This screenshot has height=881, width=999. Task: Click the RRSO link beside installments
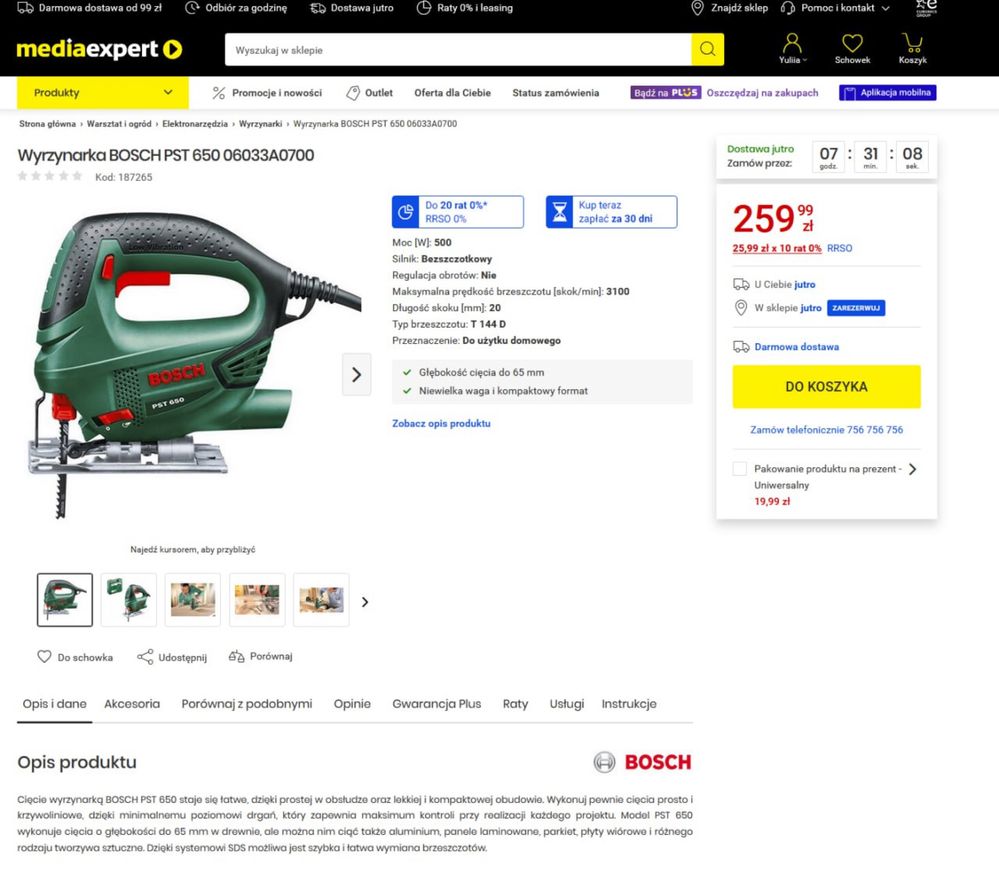(839, 248)
